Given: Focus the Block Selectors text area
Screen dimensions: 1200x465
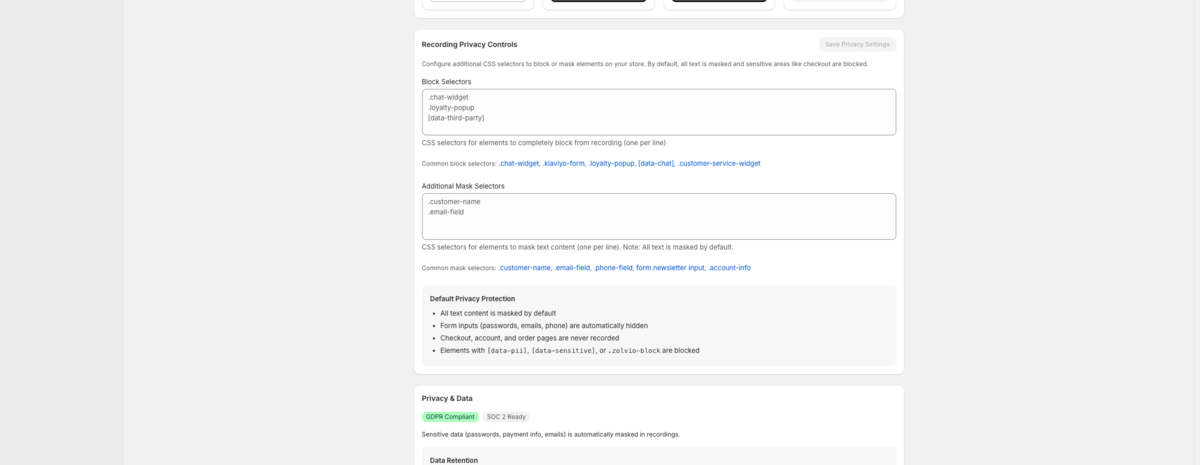Looking at the screenshot, I should click(658, 112).
